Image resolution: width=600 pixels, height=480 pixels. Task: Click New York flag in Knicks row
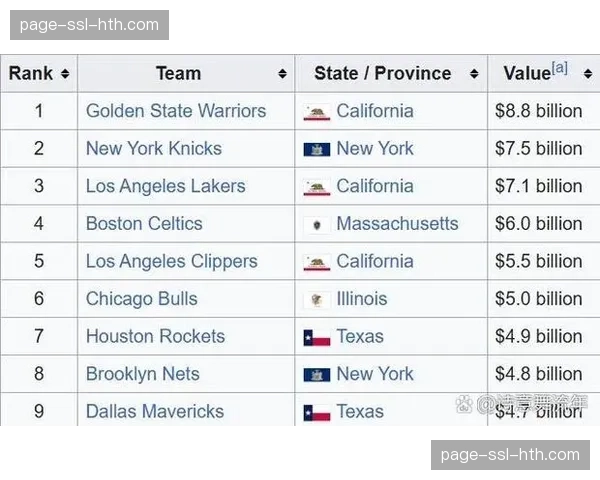click(x=317, y=149)
